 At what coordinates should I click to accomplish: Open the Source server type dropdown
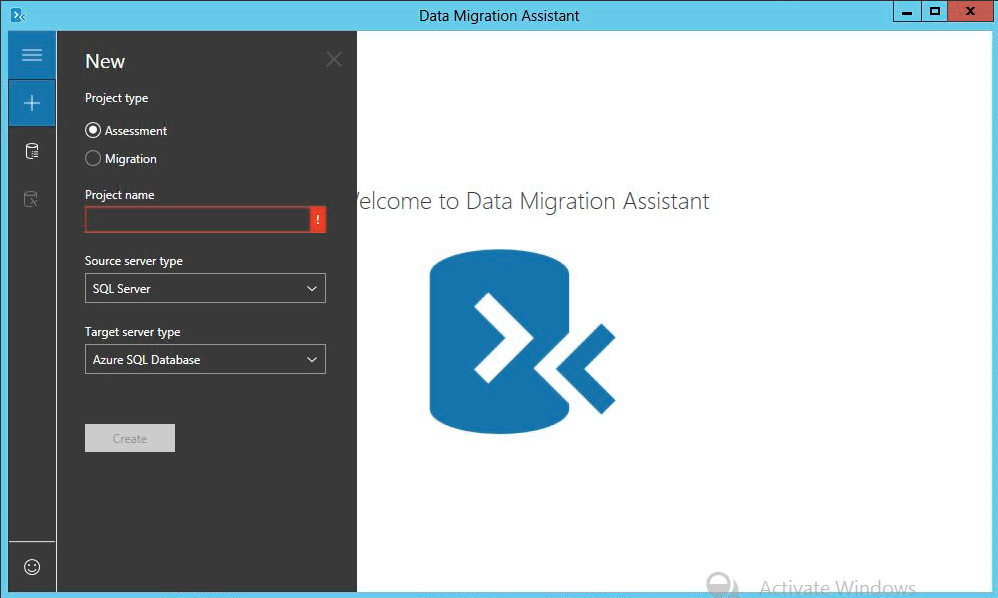point(205,288)
